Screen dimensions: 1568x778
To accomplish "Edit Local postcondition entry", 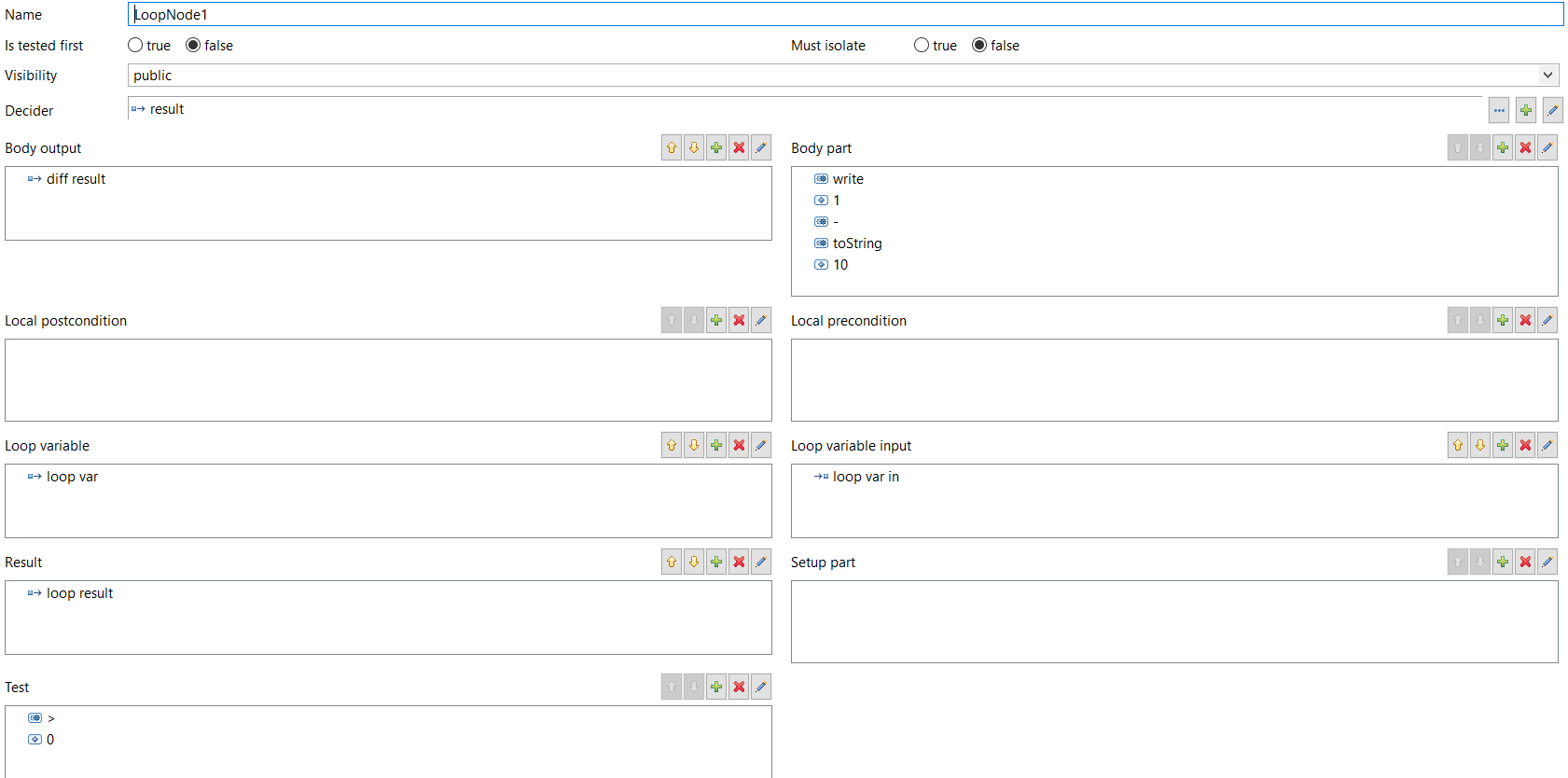I will (x=761, y=320).
